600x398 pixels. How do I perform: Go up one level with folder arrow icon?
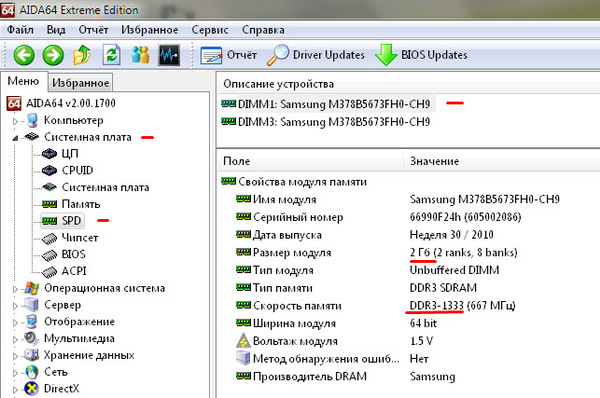tap(82, 55)
